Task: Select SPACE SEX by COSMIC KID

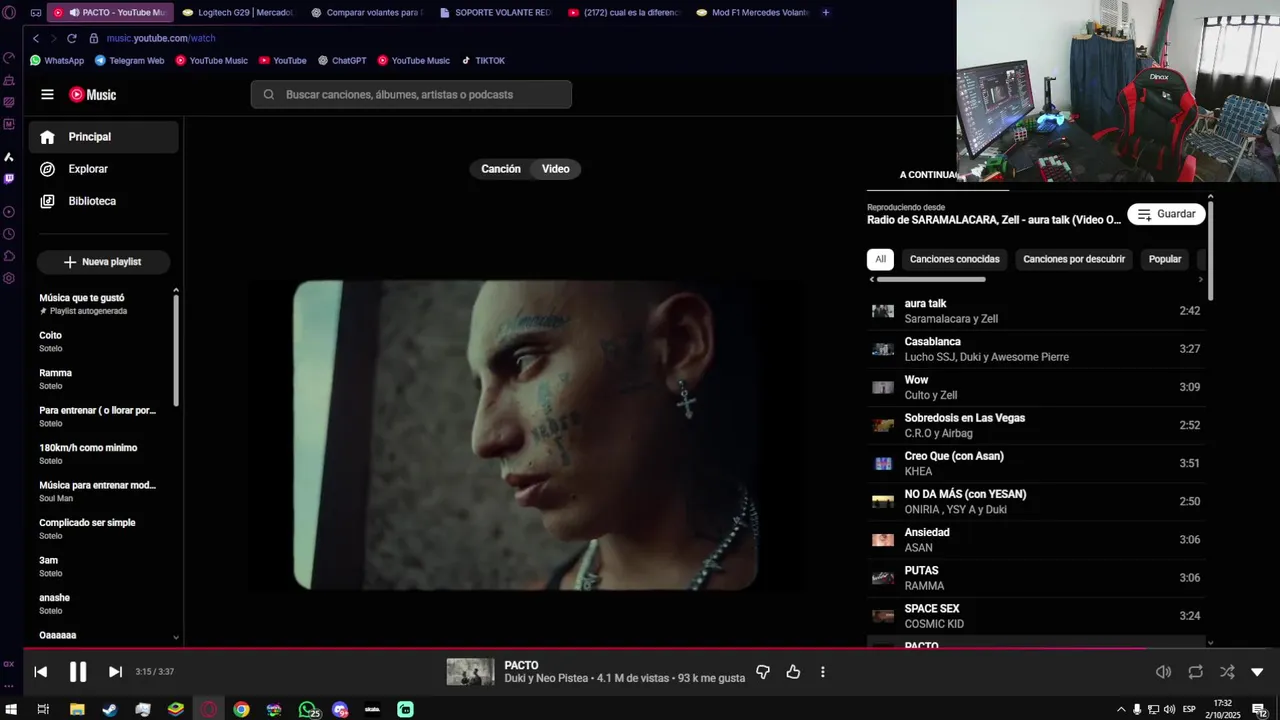Action: (1035, 616)
